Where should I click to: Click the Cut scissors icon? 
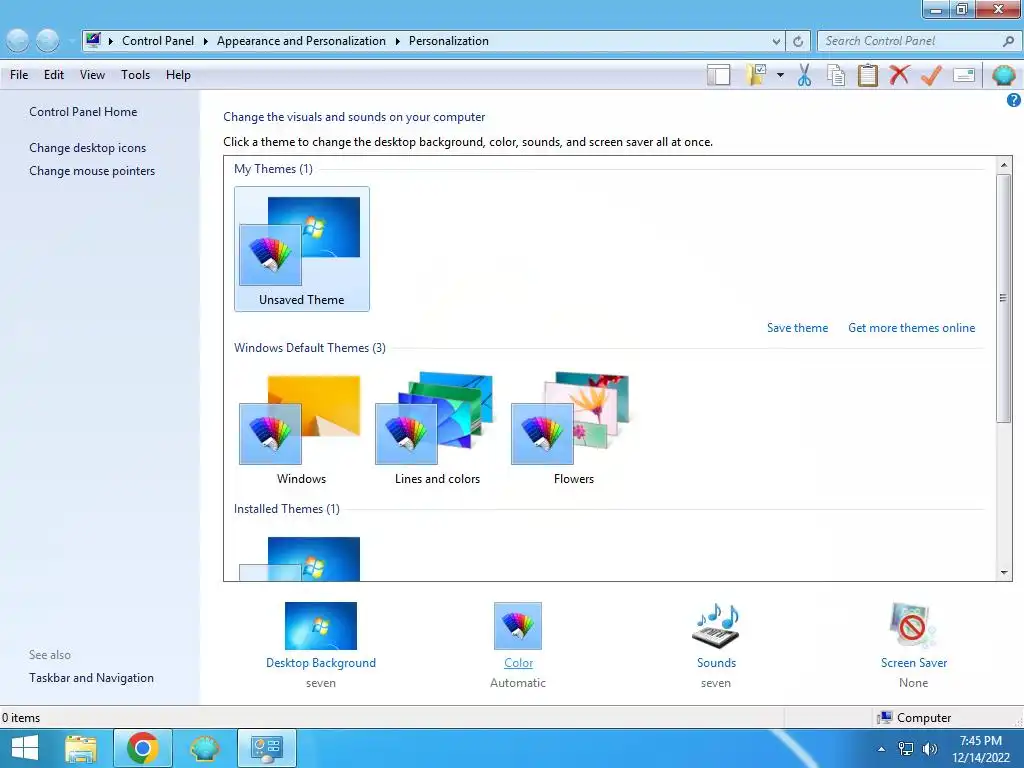coord(804,75)
